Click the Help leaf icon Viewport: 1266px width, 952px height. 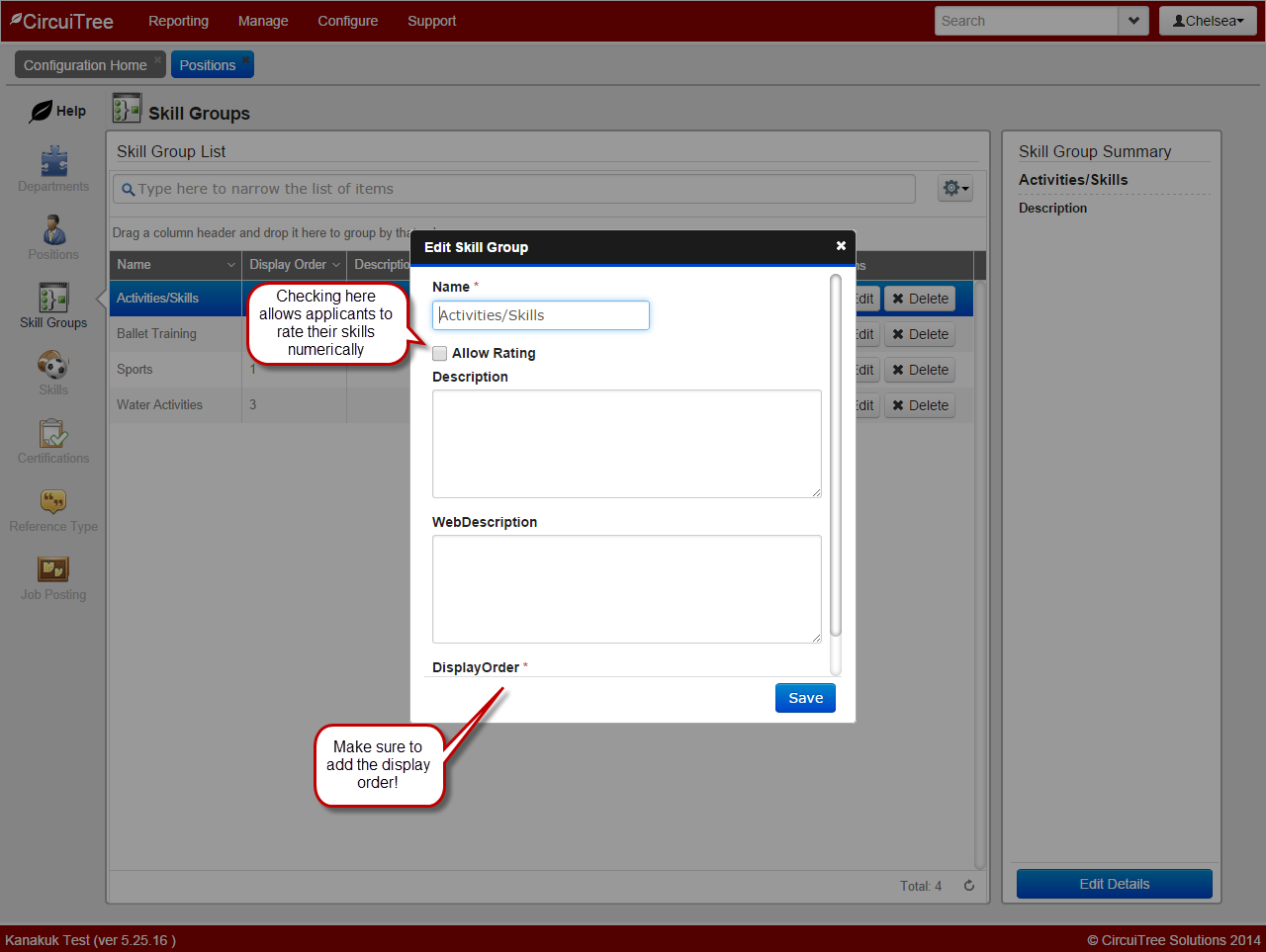(42, 112)
